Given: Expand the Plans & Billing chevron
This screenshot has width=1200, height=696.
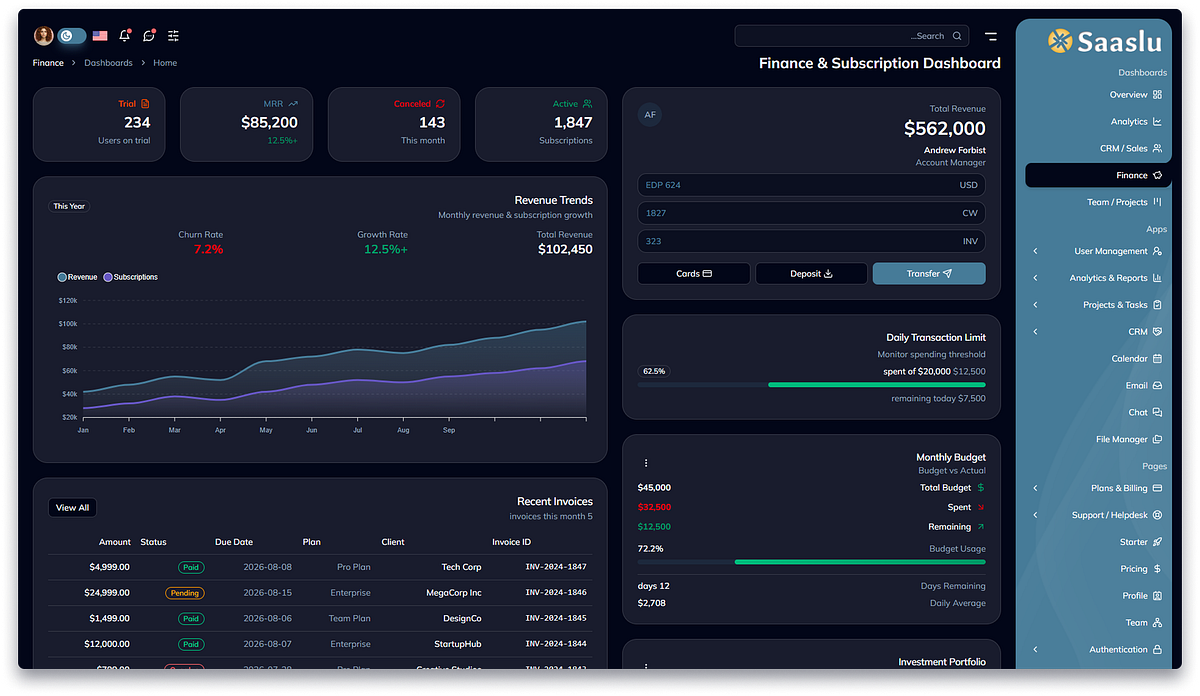Looking at the screenshot, I should tap(1035, 489).
